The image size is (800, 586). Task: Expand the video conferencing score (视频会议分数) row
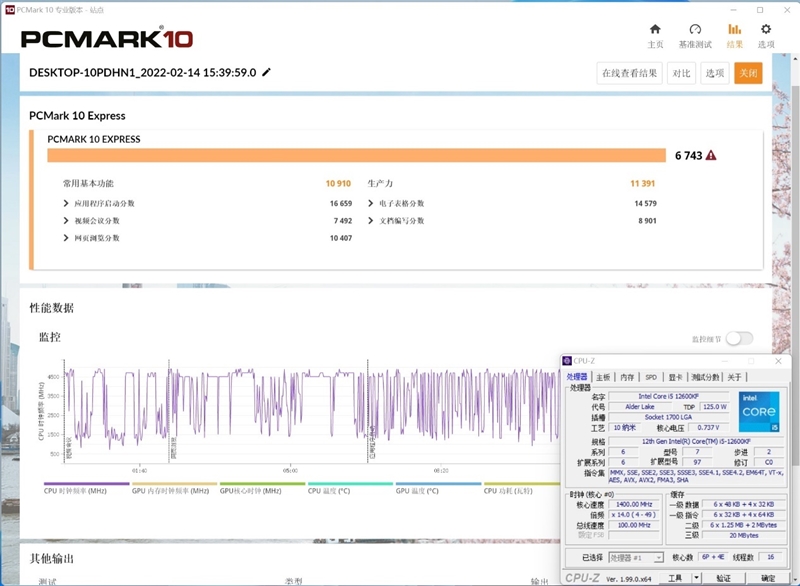[66, 220]
